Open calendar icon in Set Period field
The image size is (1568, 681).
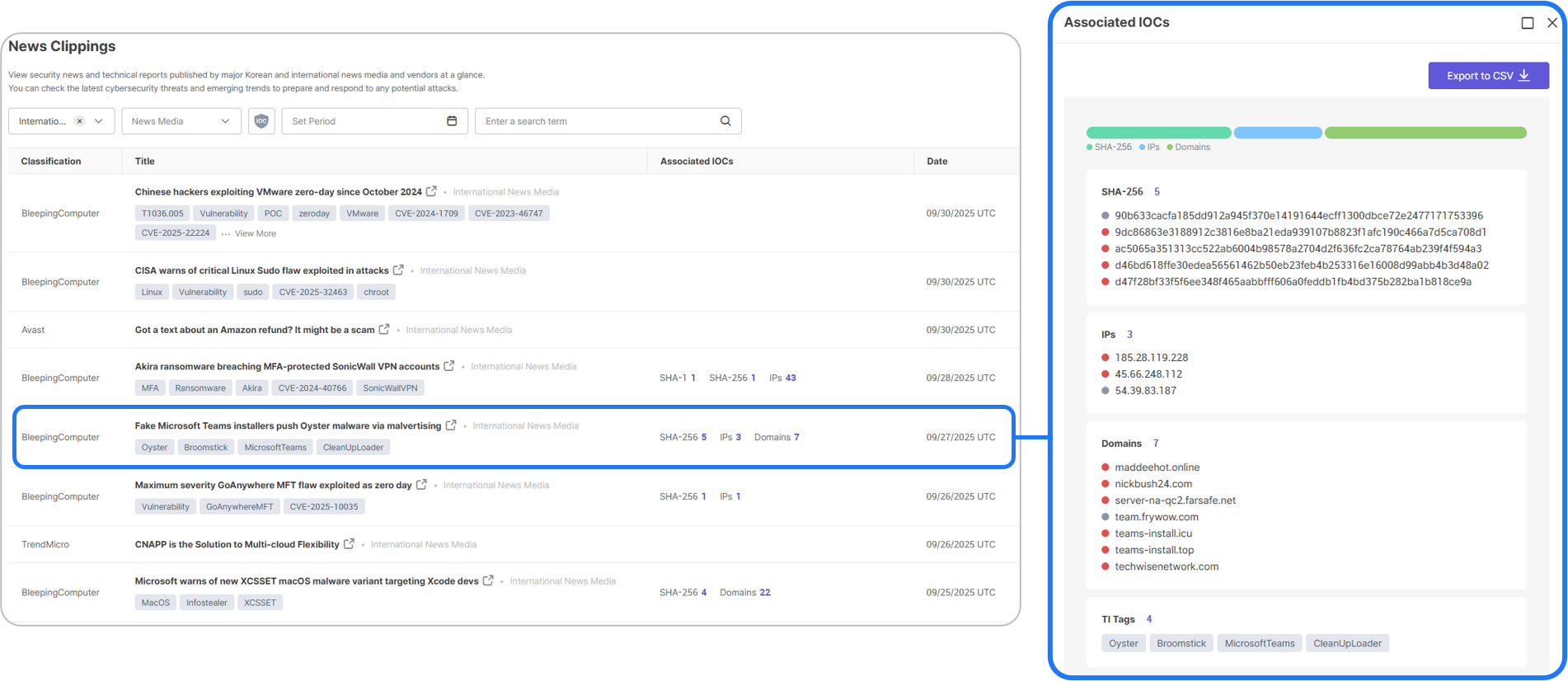tap(452, 121)
